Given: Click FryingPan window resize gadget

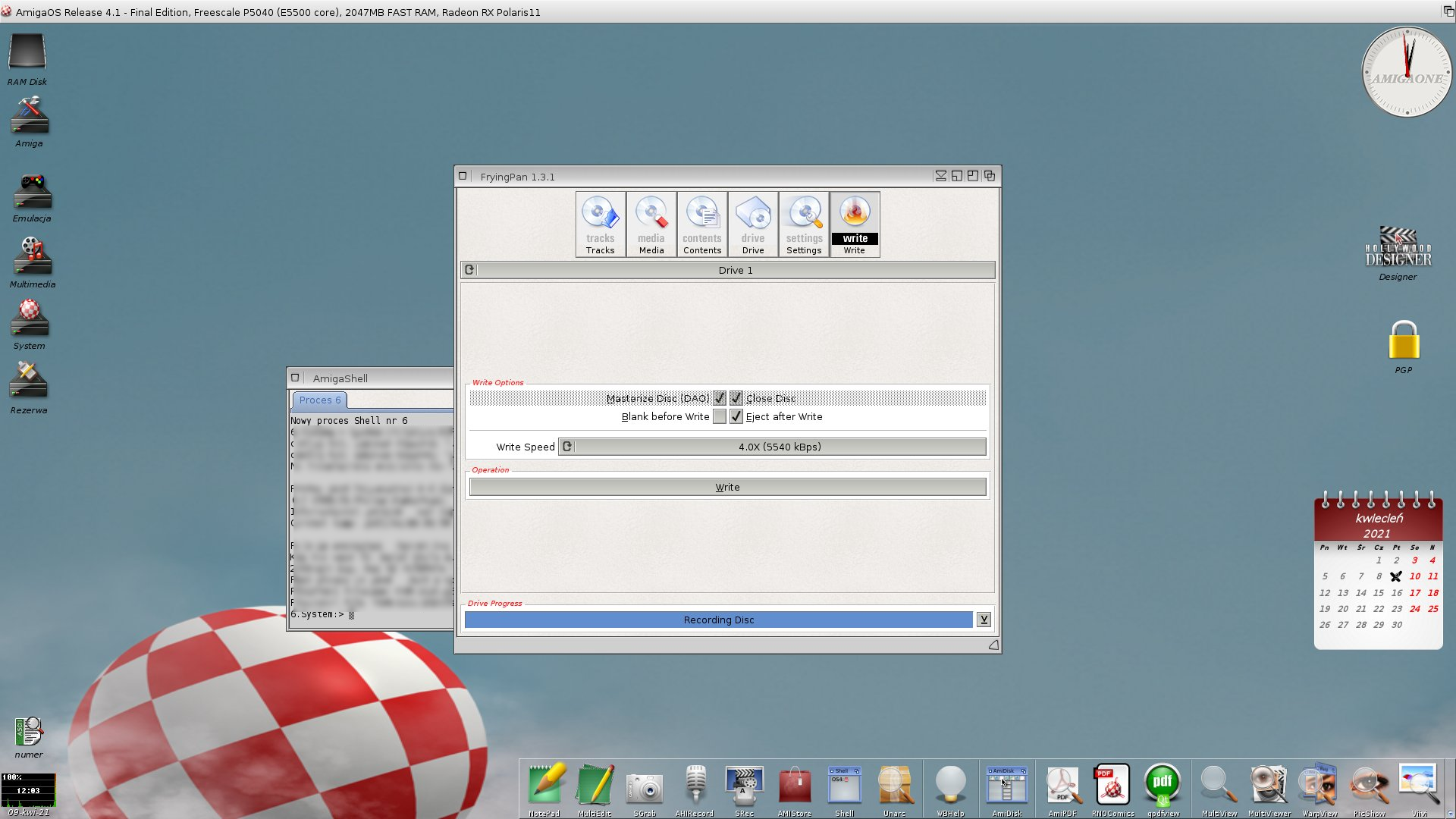Looking at the screenshot, I should (x=993, y=645).
